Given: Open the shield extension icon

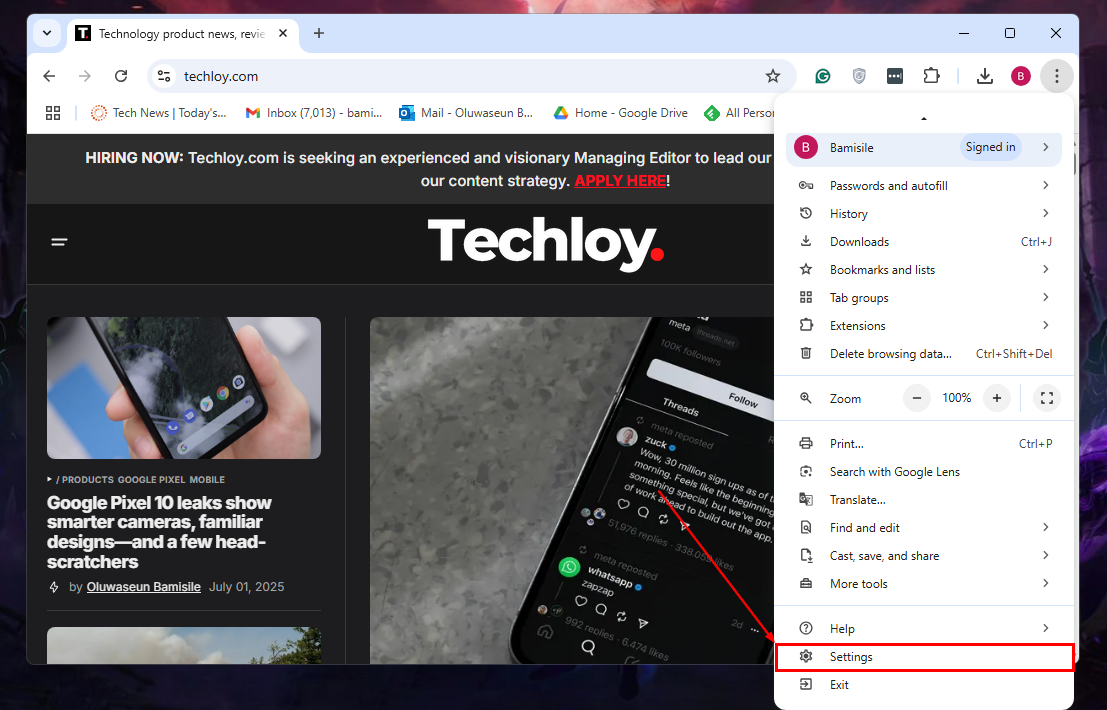Looking at the screenshot, I should point(858,76).
